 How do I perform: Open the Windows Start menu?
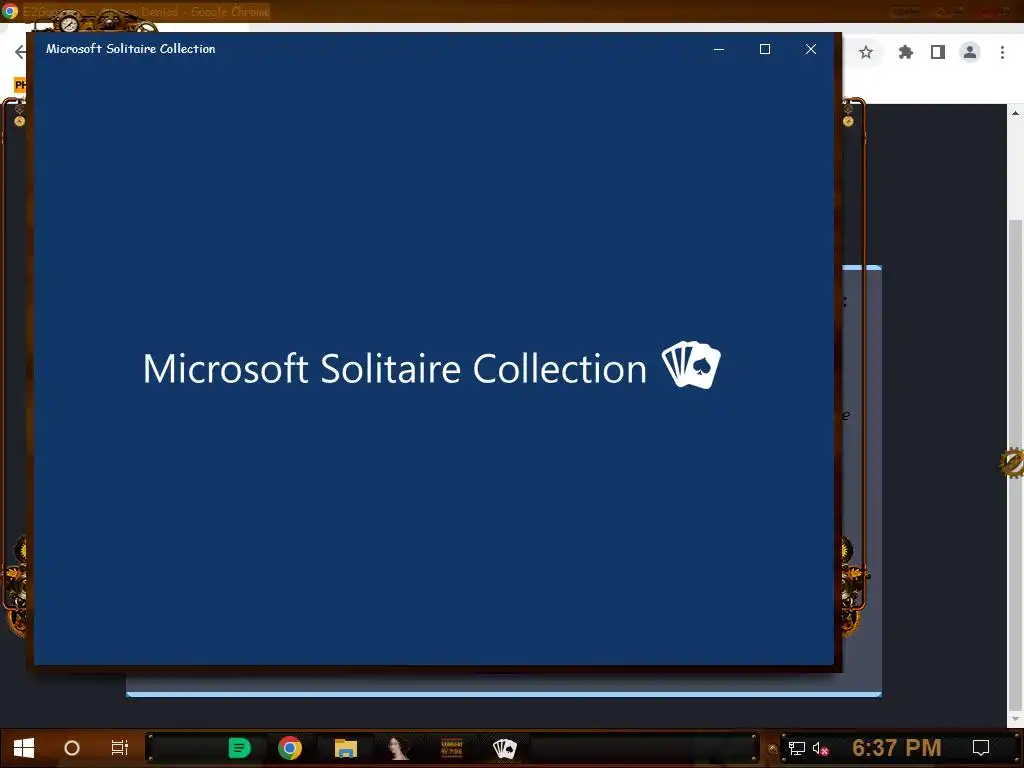24,748
